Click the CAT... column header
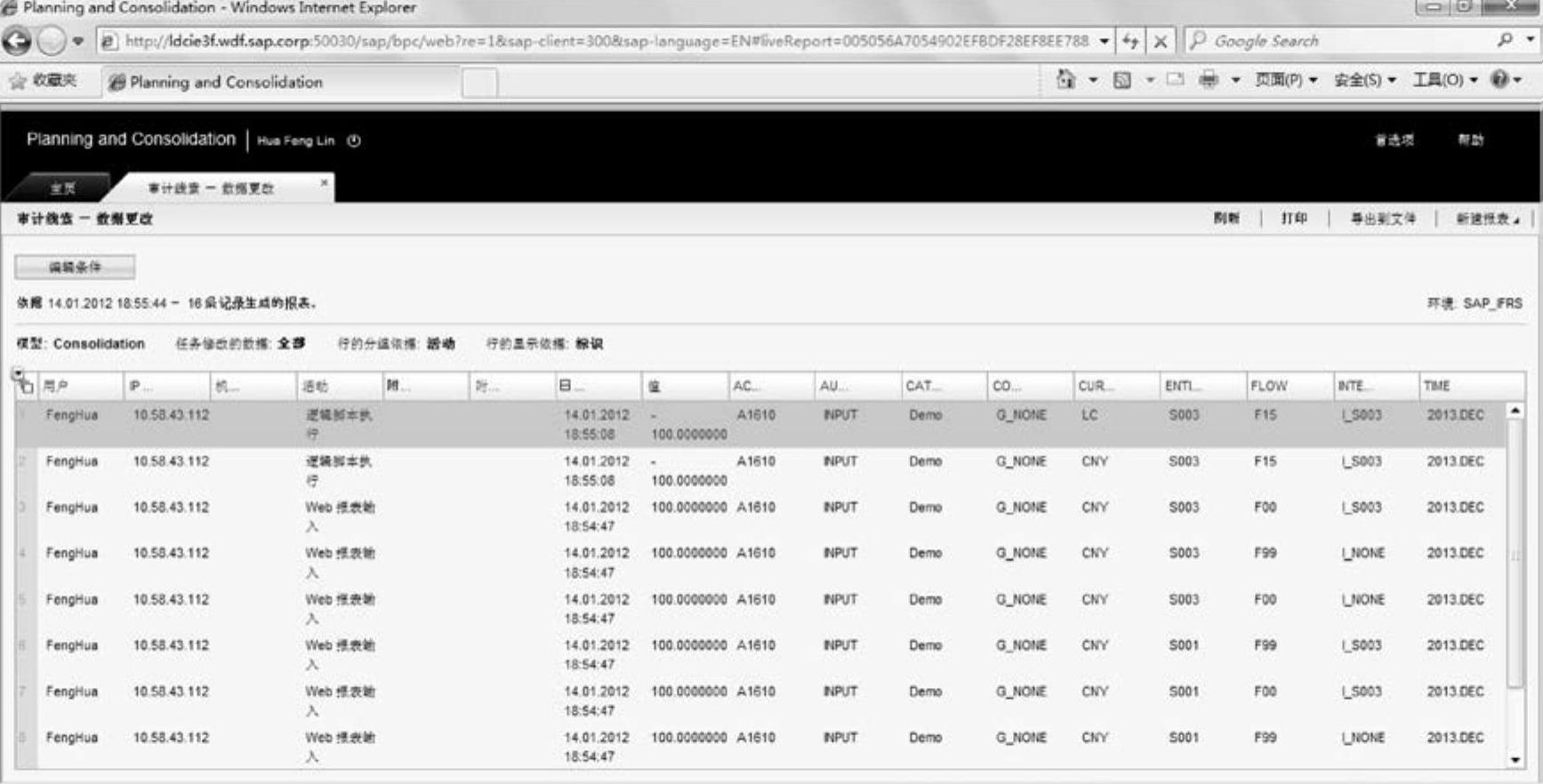1543x784 pixels. tap(943, 386)
